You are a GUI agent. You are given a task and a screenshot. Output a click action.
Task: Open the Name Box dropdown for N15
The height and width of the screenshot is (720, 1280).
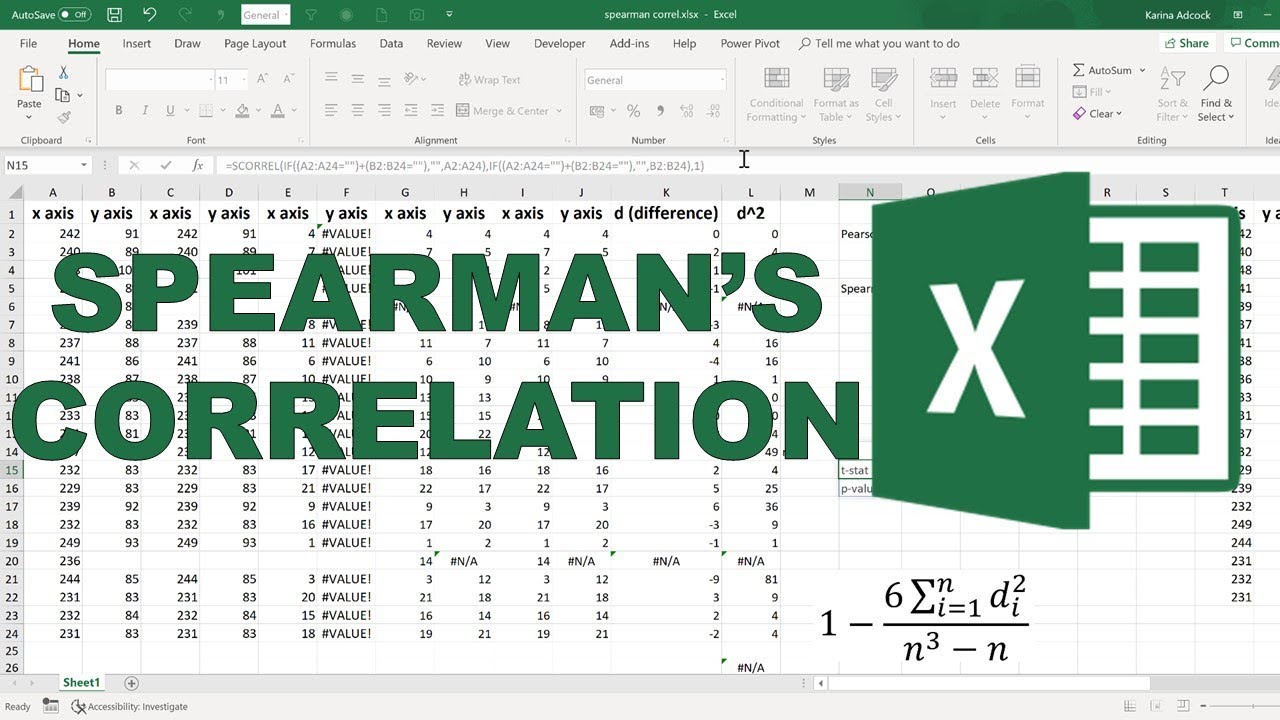click(84, 166)
